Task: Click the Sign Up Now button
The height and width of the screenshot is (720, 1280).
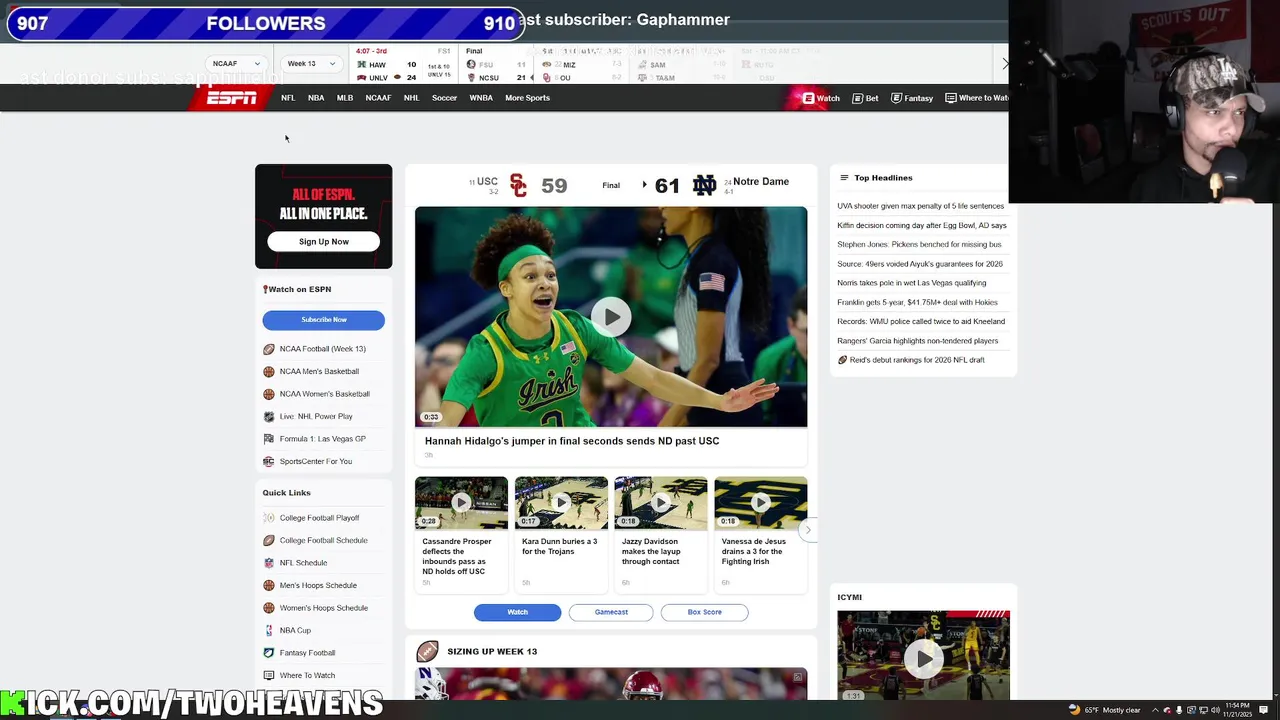Action: coord(324,241)
